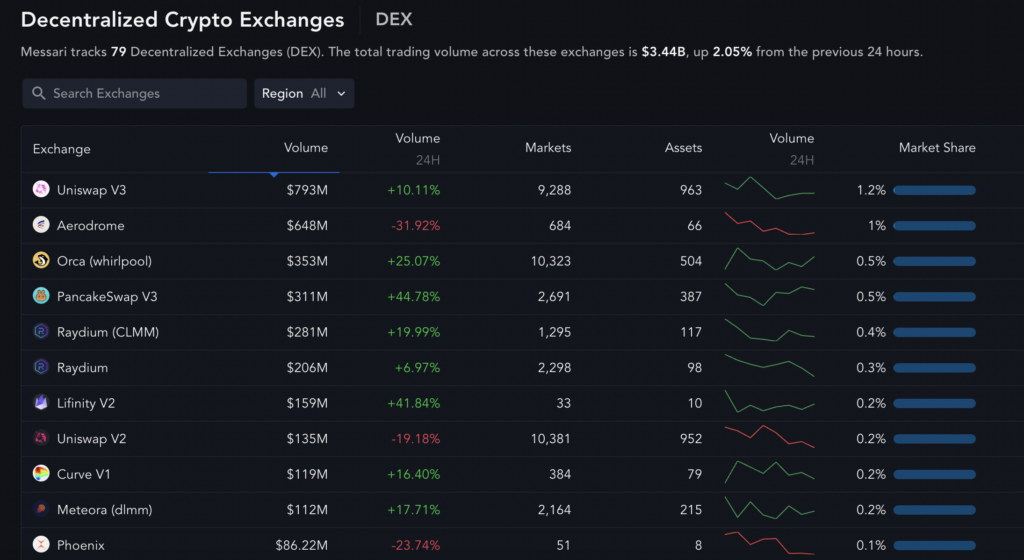Open the Orca (whirlpool) exchange link
1024x560 pixels.
[x=104, y=261]
